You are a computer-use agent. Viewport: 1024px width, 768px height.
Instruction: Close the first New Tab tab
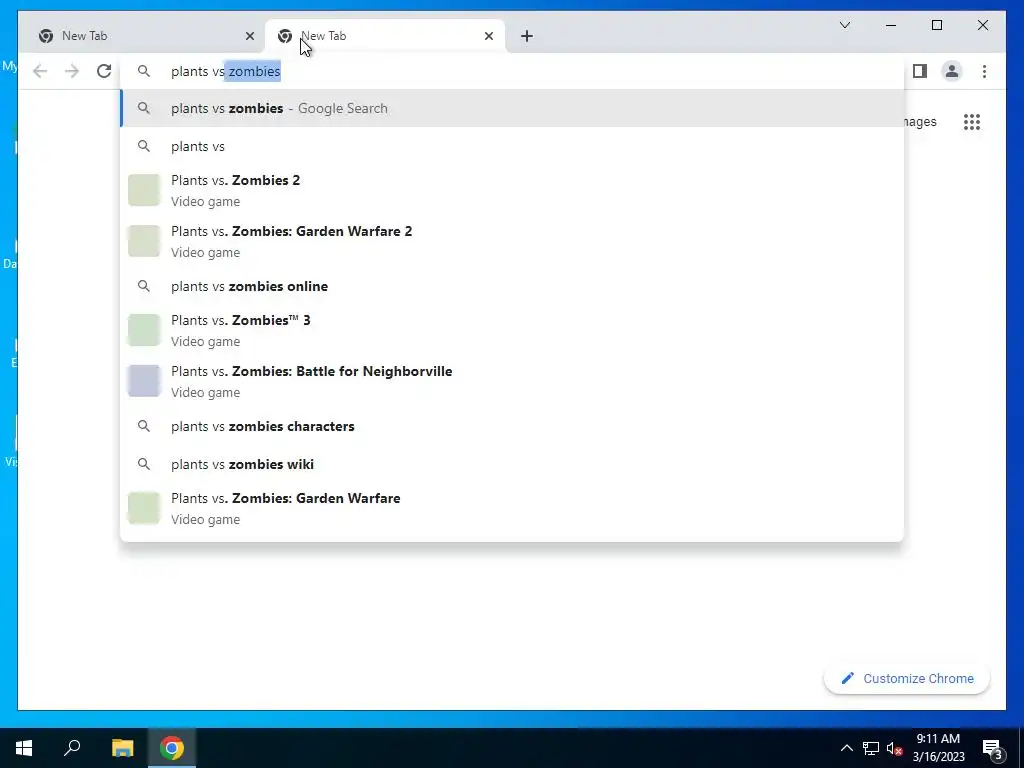pos(249,36)
